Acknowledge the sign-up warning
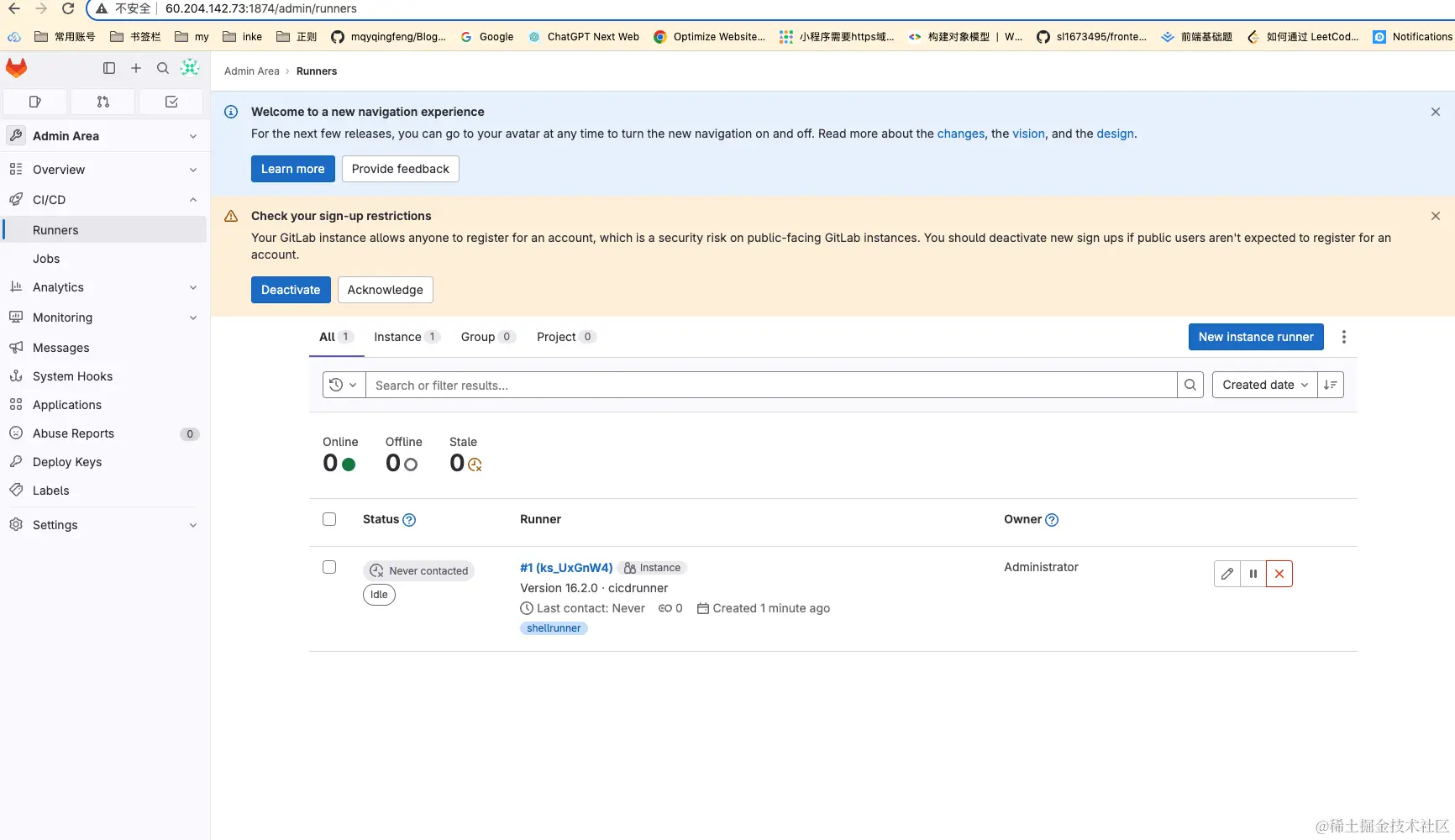The height and width of the screenshot is (840, 1455). pos(386,290)
